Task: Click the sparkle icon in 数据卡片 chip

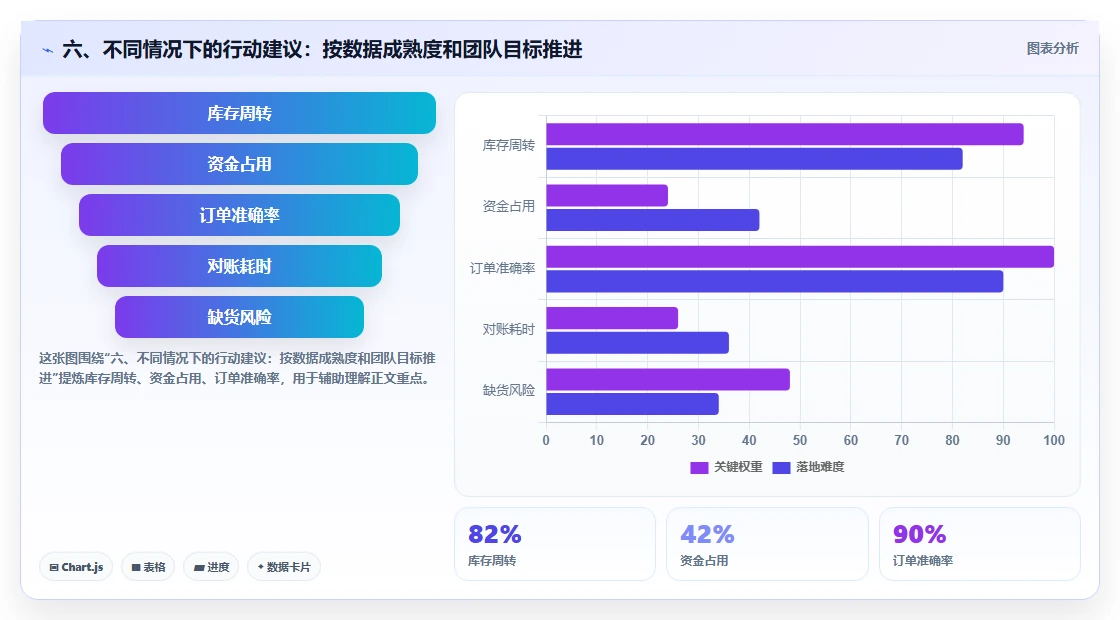Action: [261, 567]
